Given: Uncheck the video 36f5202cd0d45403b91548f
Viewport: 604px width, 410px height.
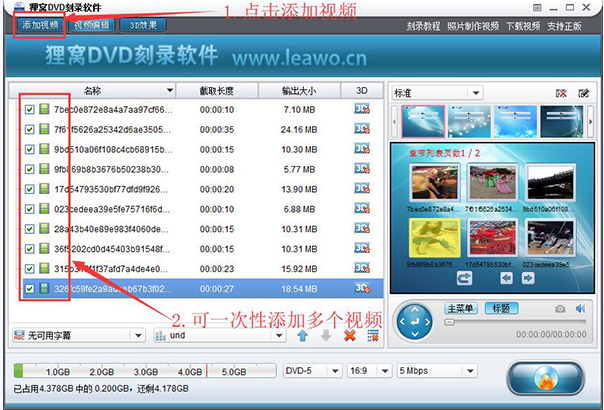Looking at the screenshot, I should (30, 249).
